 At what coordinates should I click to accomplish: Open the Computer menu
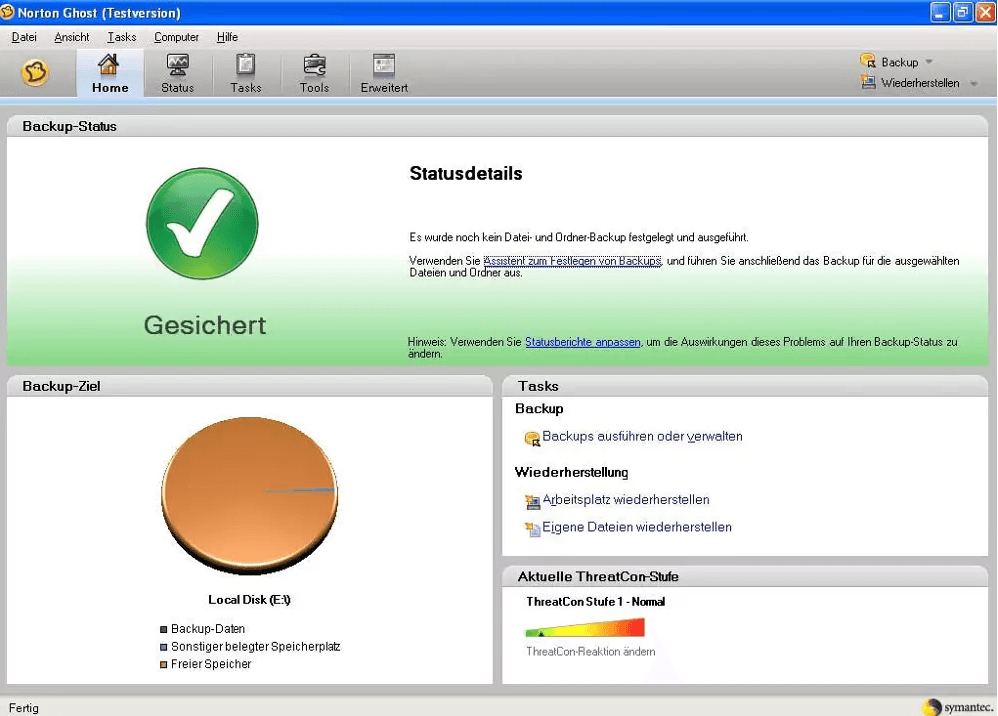point(176,37)
